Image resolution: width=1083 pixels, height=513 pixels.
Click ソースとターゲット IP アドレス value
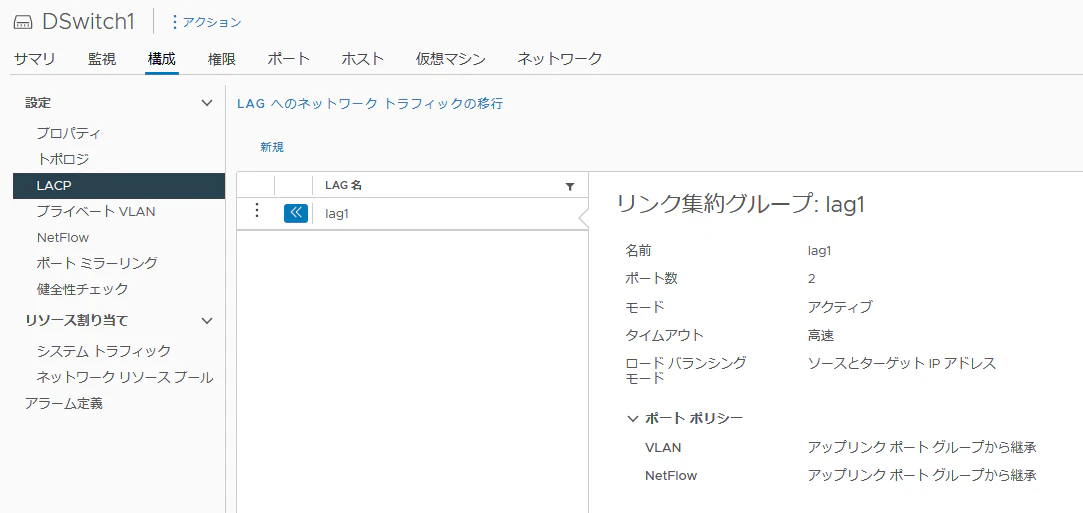tap(902, 364)
